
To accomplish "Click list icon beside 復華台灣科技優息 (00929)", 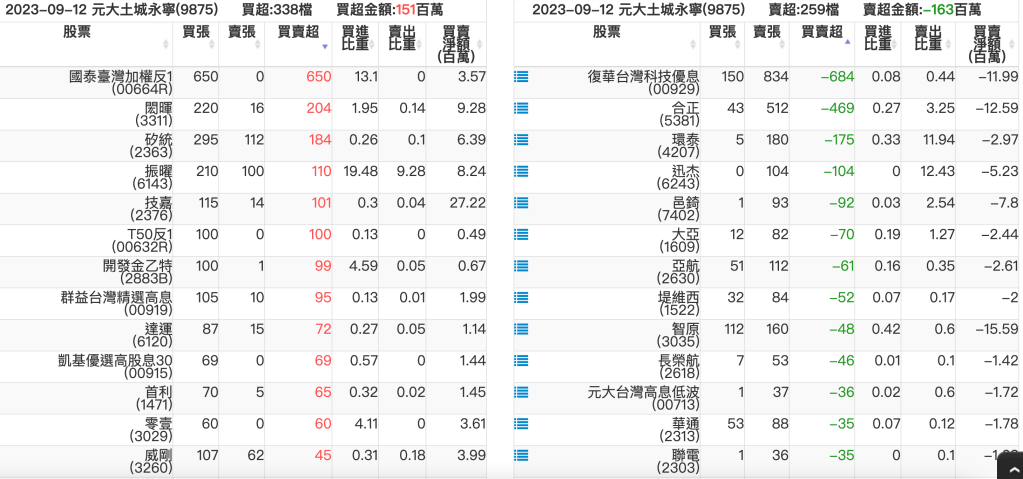I will pos(521,76).
